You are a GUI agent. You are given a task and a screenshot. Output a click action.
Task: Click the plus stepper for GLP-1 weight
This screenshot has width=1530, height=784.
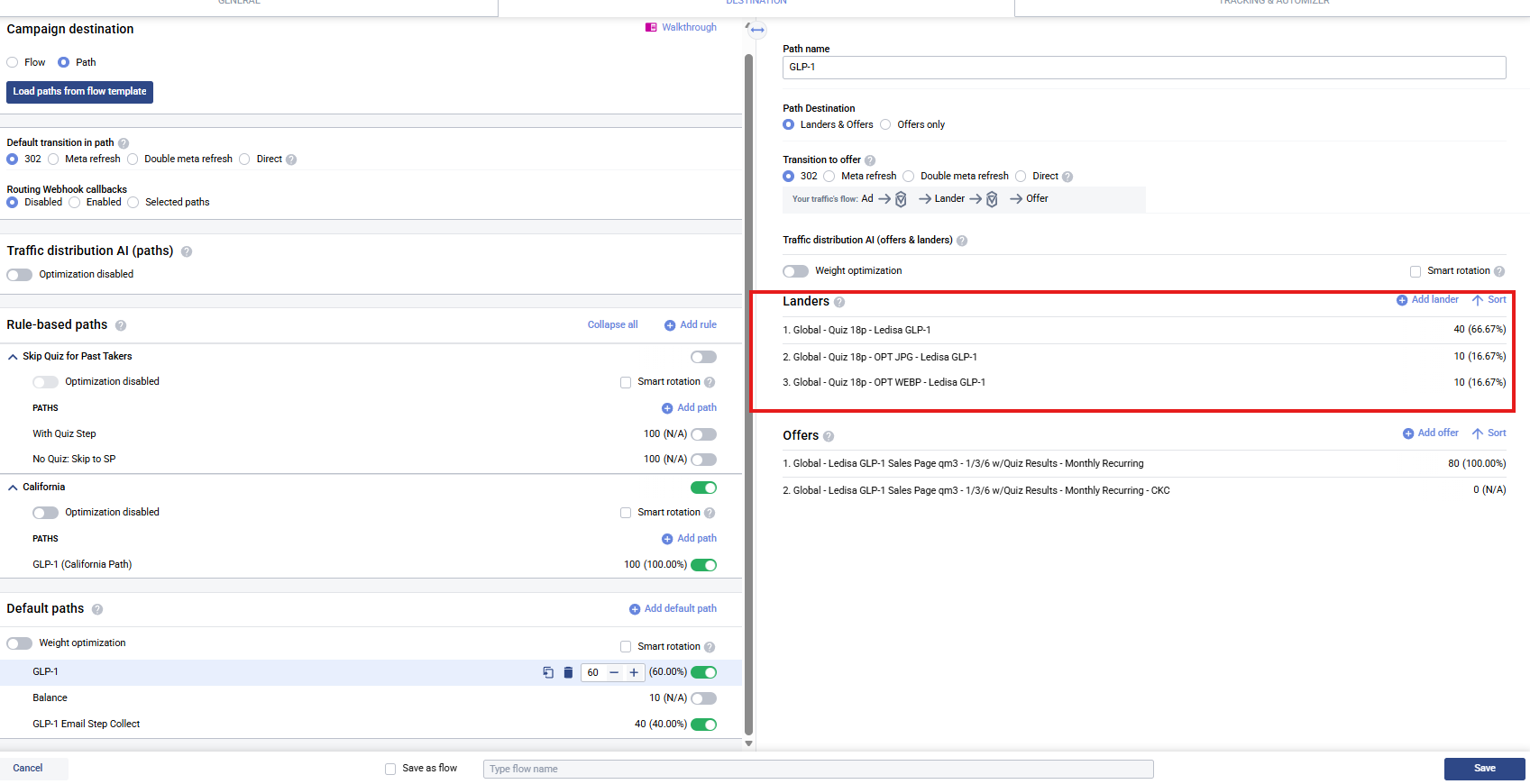coord(634,672)
